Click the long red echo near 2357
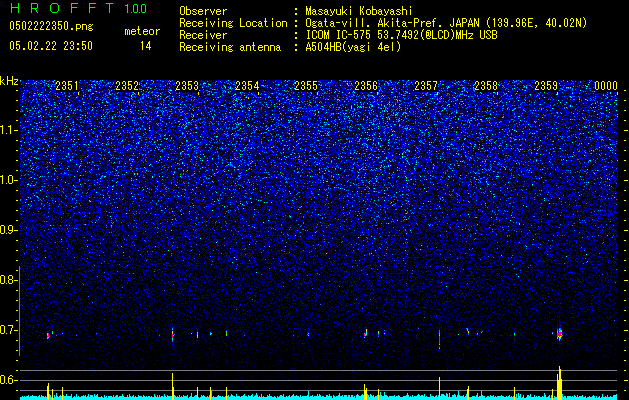Image resolution: width=629 pixels, height=400 pixels. (439, 339)
